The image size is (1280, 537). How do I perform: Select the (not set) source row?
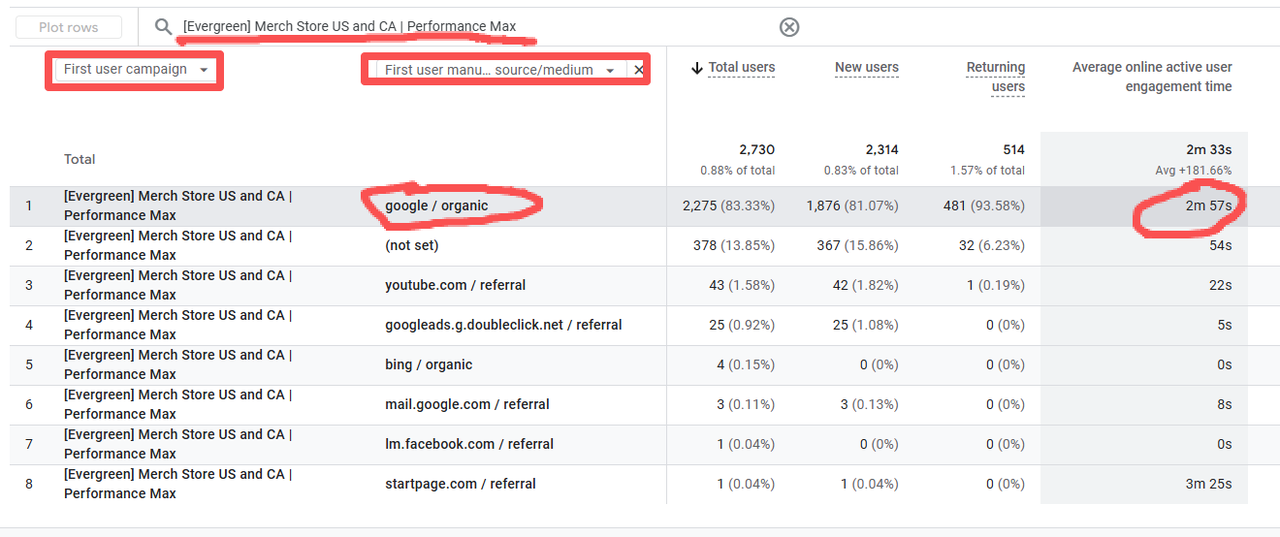point(412,245)
